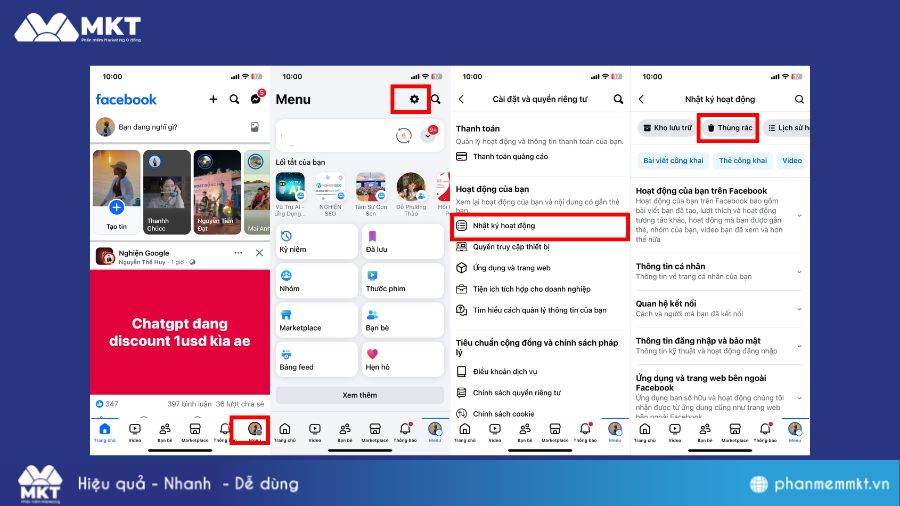Tap 'Bạn đang nghĩ gì?' status field
Screen dimensions: 900x506
tap(148, 127)
